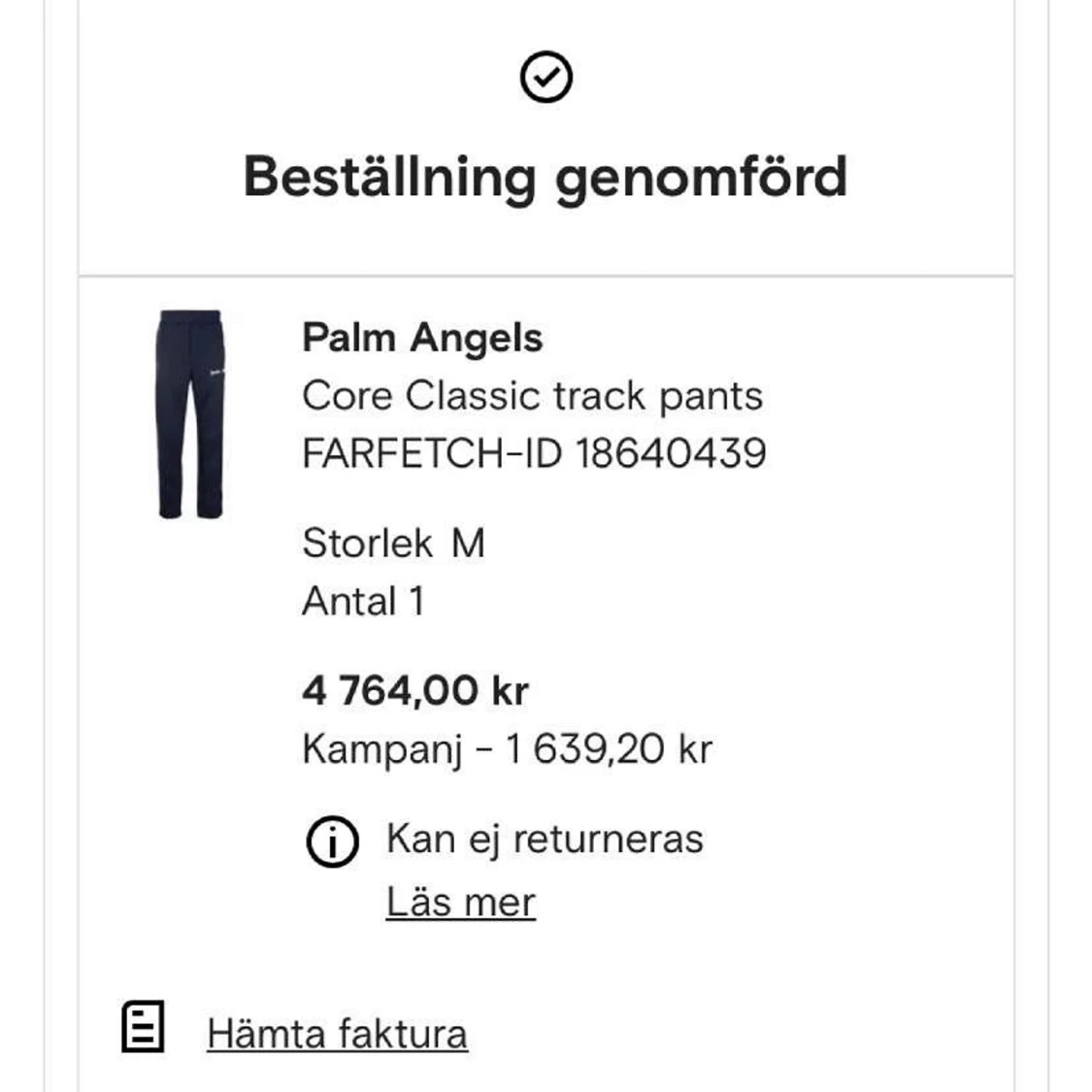This screenshot has width=1092, height=1092.
Task: Open the track pants product thumbnail
Action: (190, 414)
